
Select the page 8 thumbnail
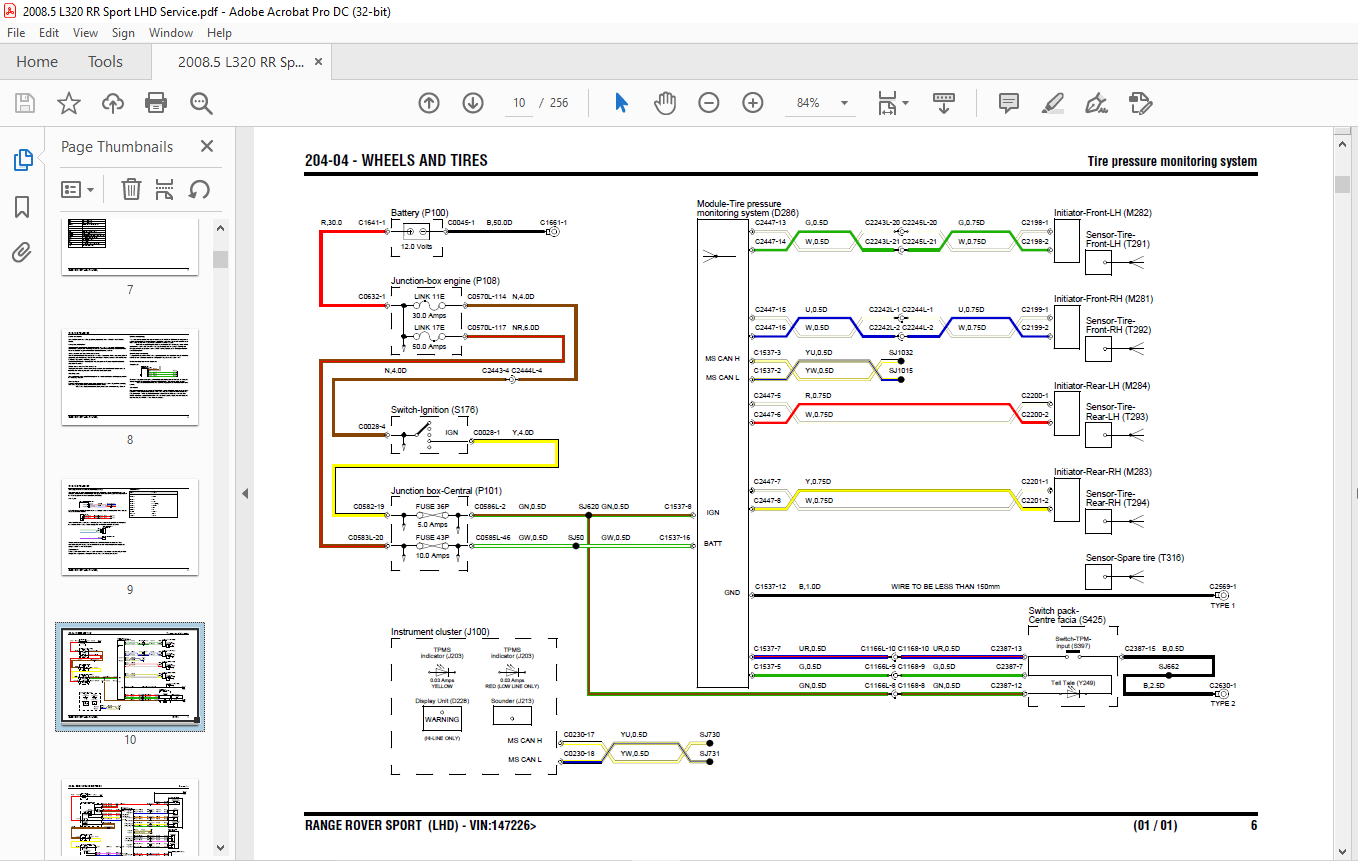[130, 377]
